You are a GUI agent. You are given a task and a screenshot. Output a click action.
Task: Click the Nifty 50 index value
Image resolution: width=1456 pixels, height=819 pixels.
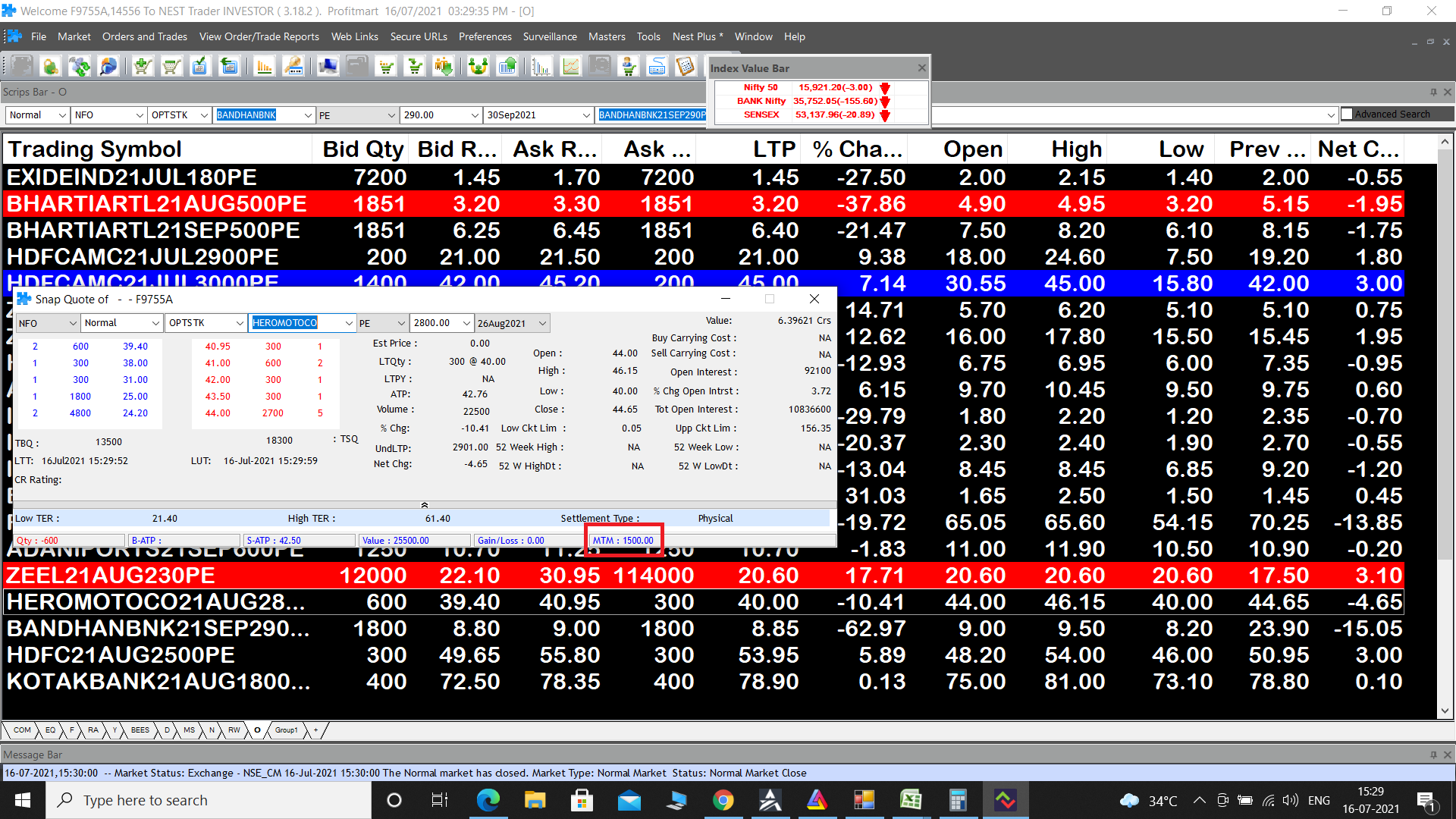pos(836,87)
